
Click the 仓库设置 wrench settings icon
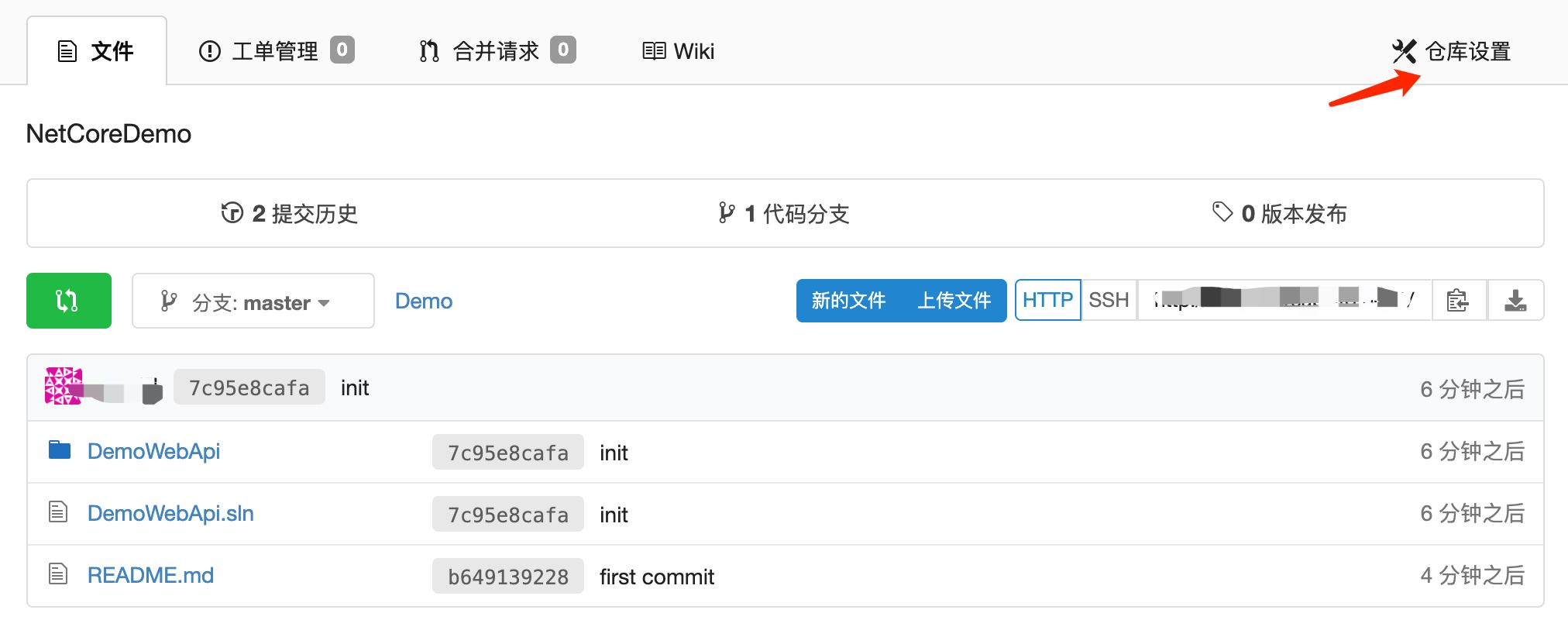click(1404, 51)
